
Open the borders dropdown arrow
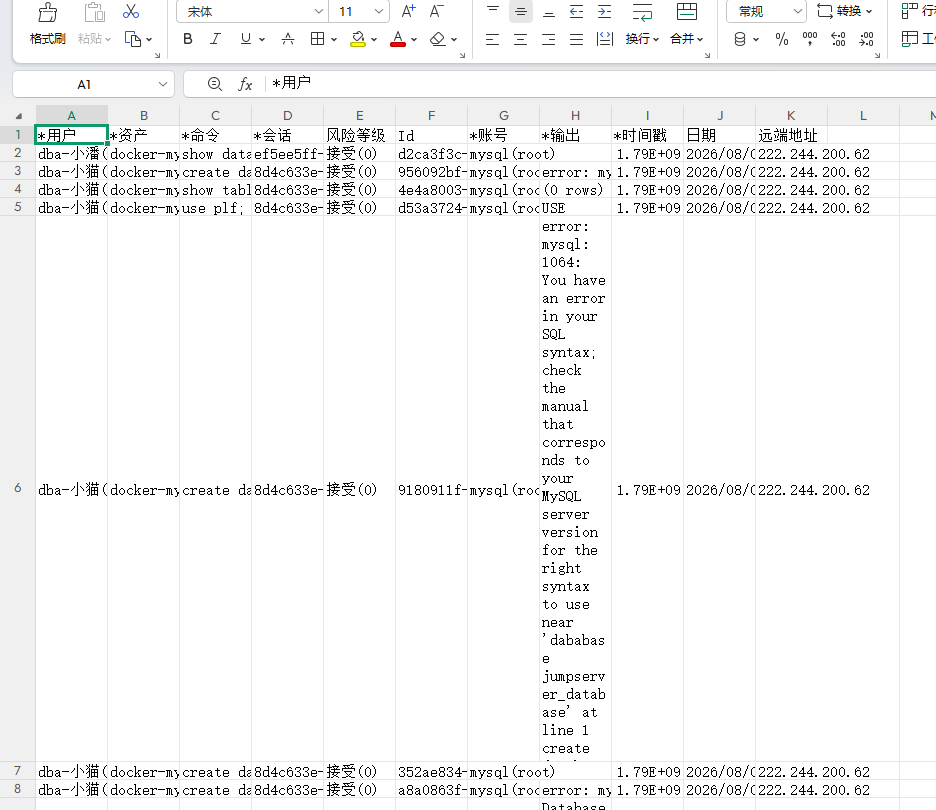coord(334,39)
